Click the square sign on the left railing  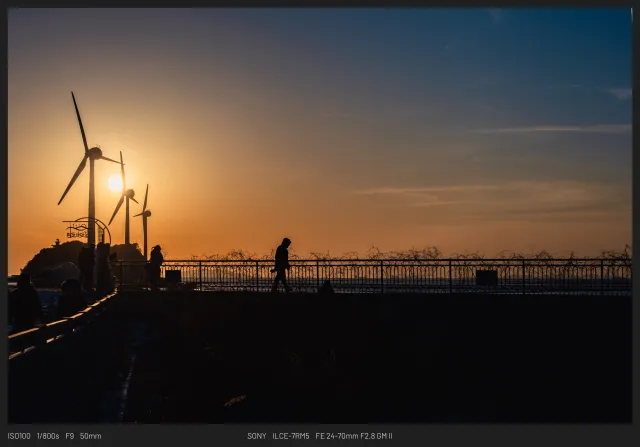pyautogui.click(x=173, y=276)
